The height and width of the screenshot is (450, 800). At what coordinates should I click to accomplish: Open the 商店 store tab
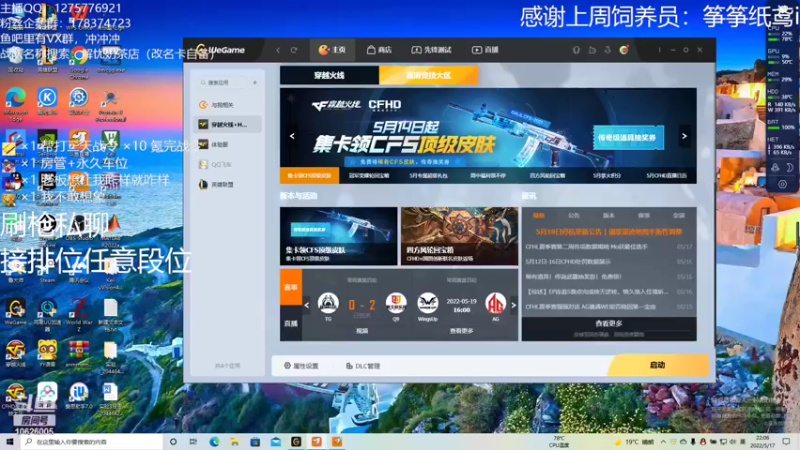tap(379, 49)
